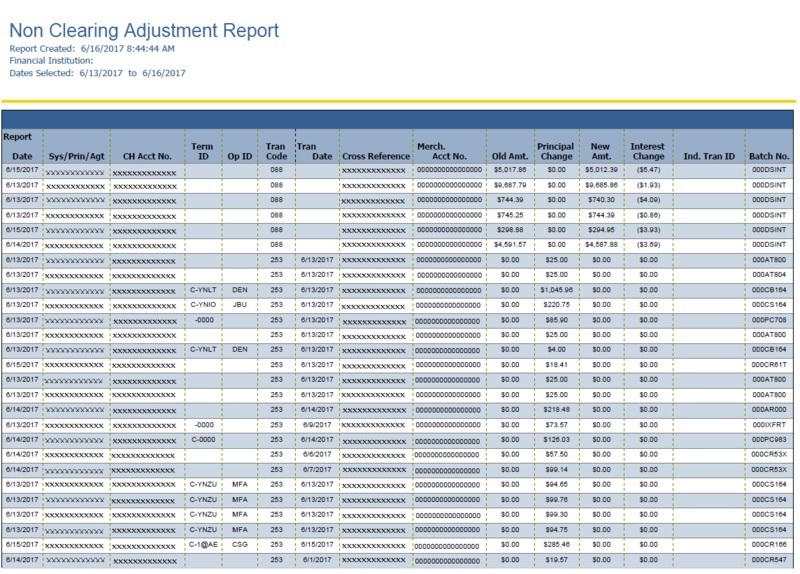Select the Cross Reference column header
The width and height of the screenshot is (800, 574).
376,157
